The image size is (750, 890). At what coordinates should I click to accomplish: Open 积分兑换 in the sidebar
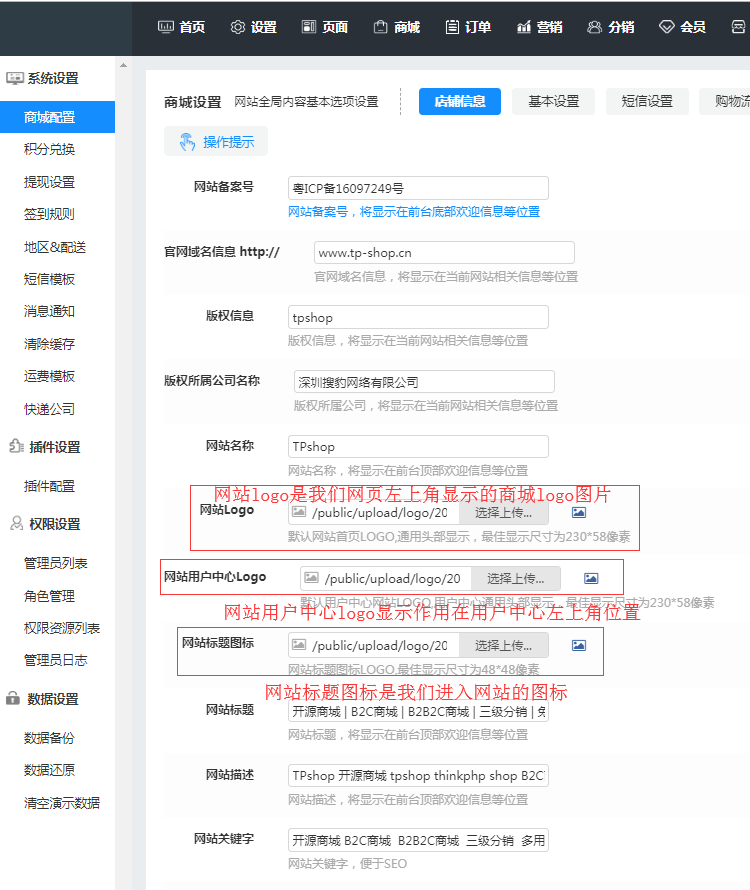[49, 149]
